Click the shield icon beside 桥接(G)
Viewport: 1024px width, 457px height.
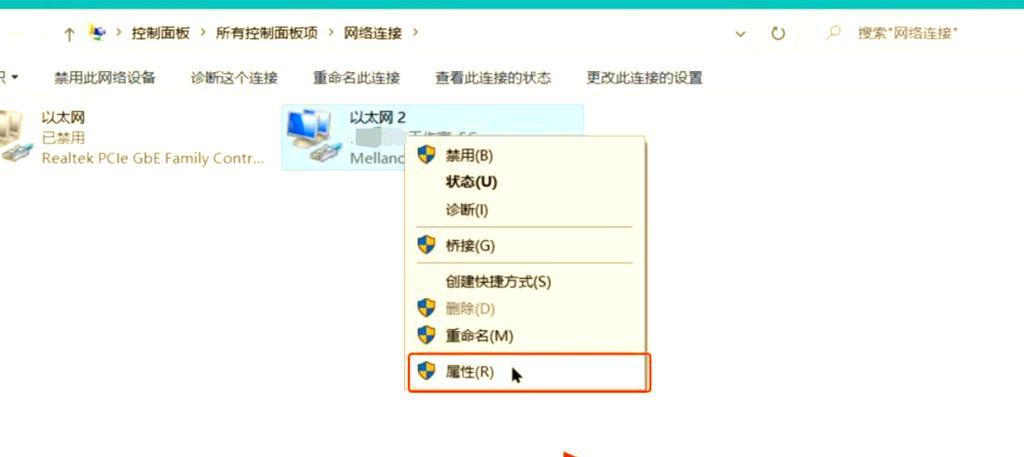426,245
